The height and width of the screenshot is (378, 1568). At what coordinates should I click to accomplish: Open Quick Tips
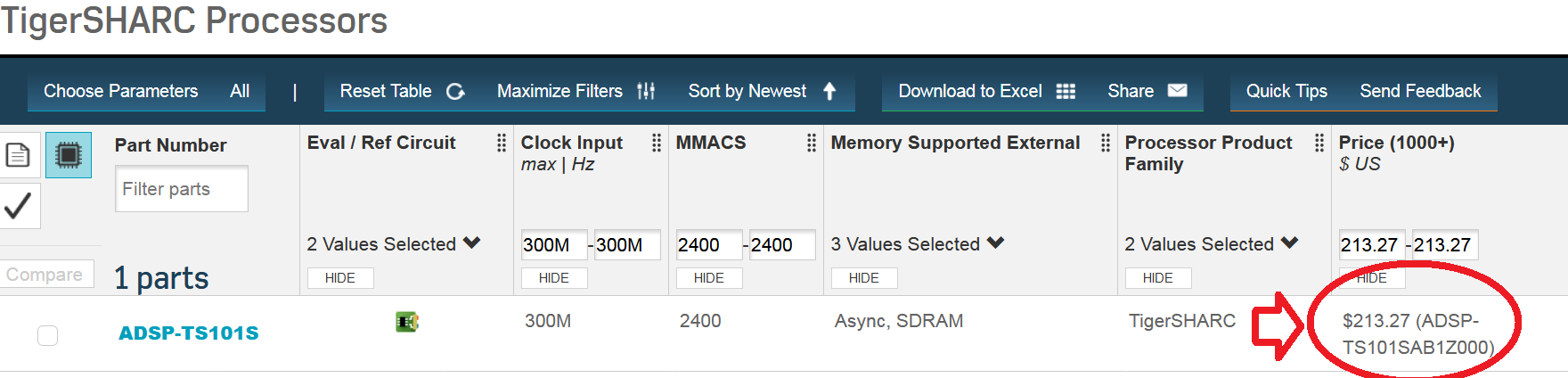pyautogui.click(x=1286, y=91)
